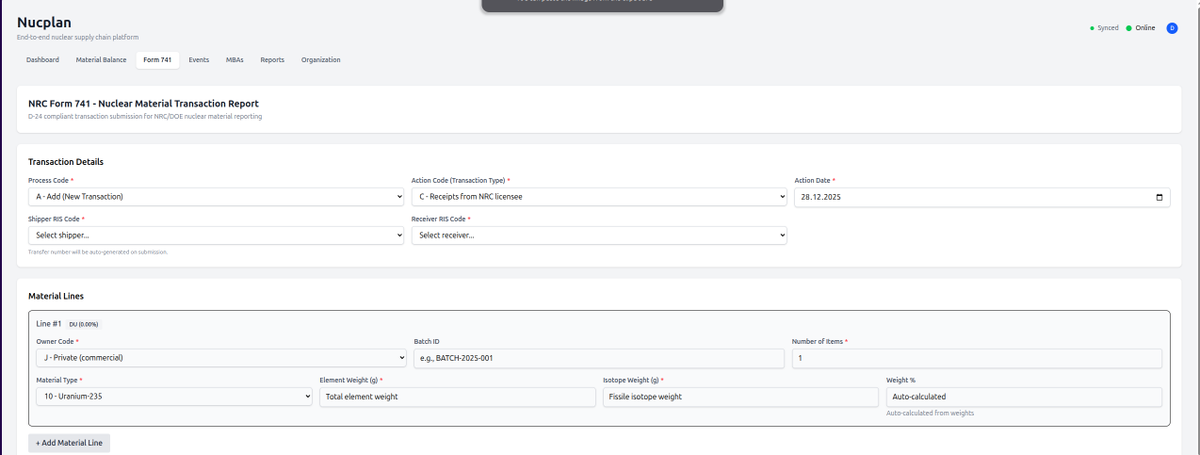Image resolution: width=1200 pixels, height=455 pixels.
Task: Click the Isotope Weight input
Action: (740, 397)
